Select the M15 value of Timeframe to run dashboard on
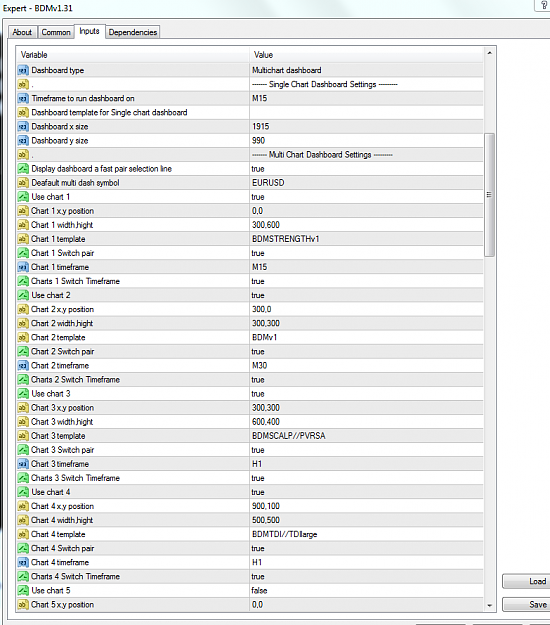This screenshot has height=625, width=550. pyautogui.click(x=259, y=98)
